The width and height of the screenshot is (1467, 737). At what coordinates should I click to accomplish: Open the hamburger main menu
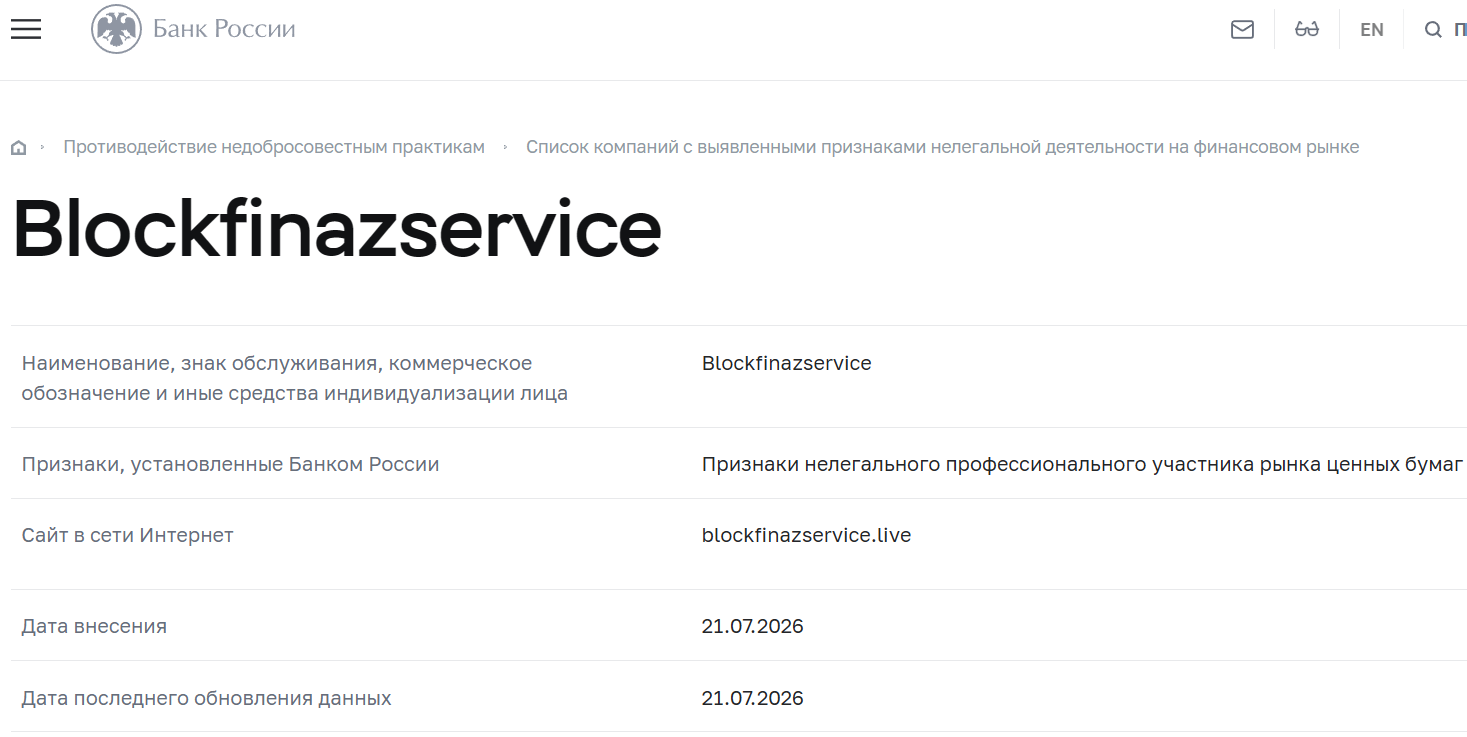26,29
